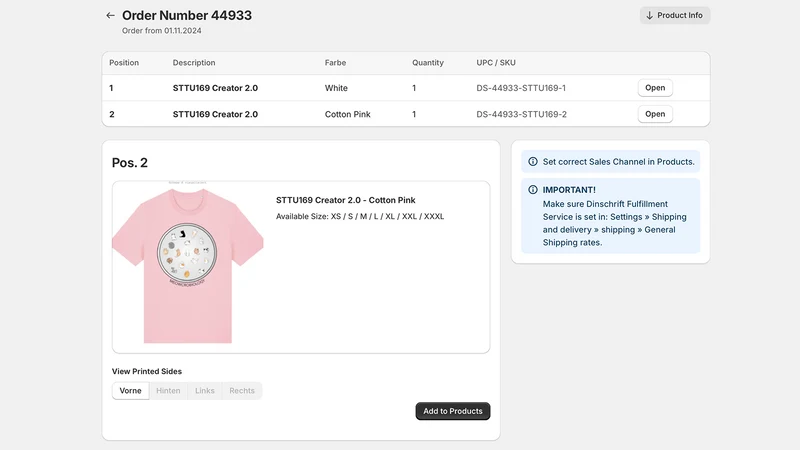Click info icon next to Sales Channel notice
The width and height of the screenshot is (800, 450).
(533, 161)
